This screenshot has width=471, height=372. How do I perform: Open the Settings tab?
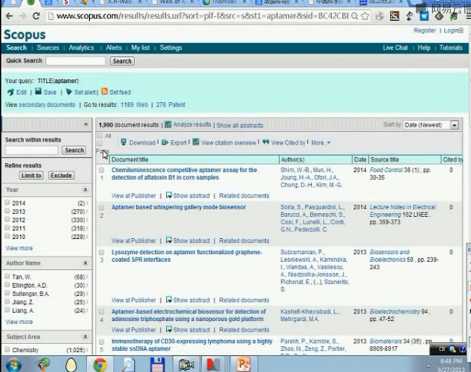tap(171, 48)
